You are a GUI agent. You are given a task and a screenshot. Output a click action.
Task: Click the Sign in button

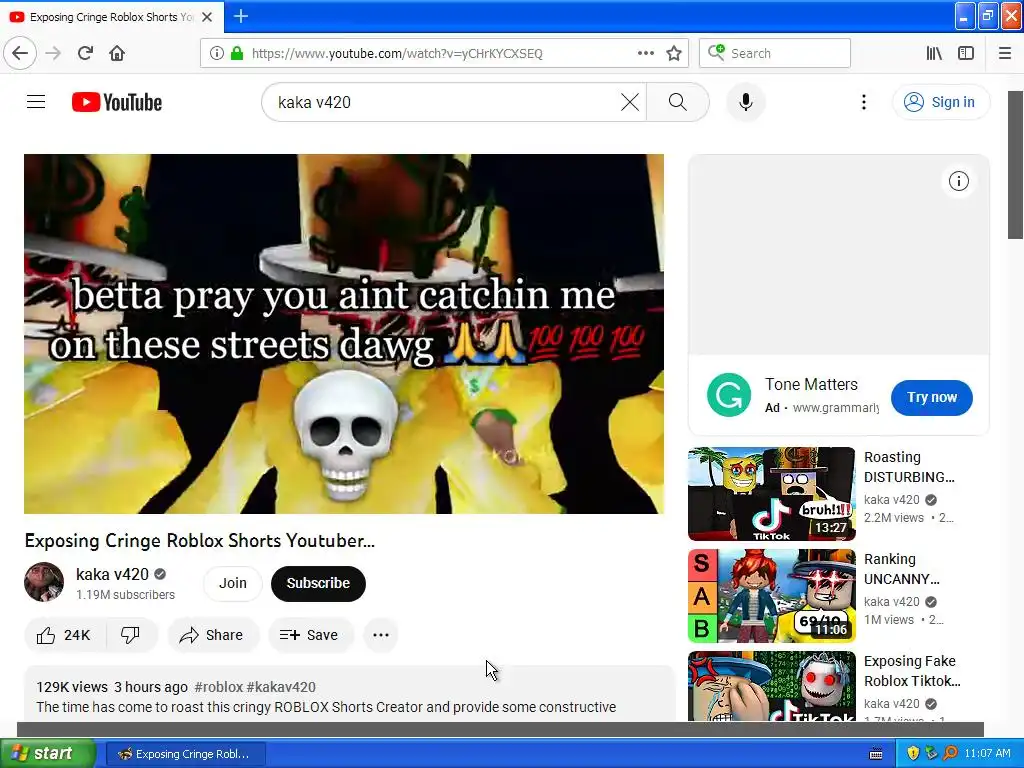(940, 102)
